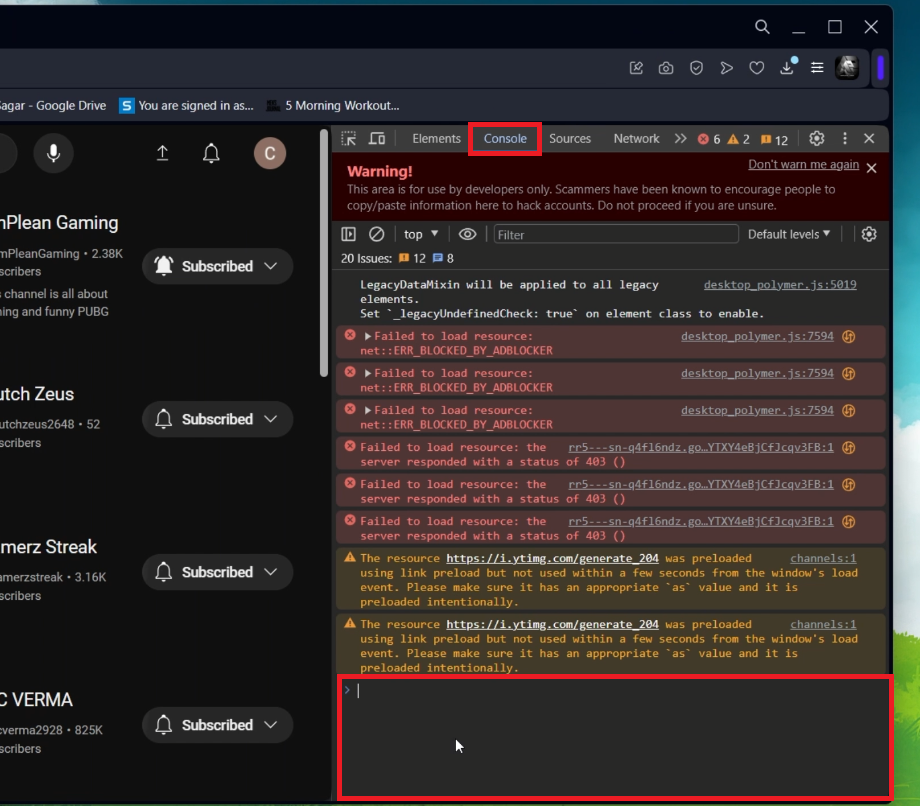This screenshot has width=920, height=806.
Task: Click the voice search microphone button
Action: [53, 153]
